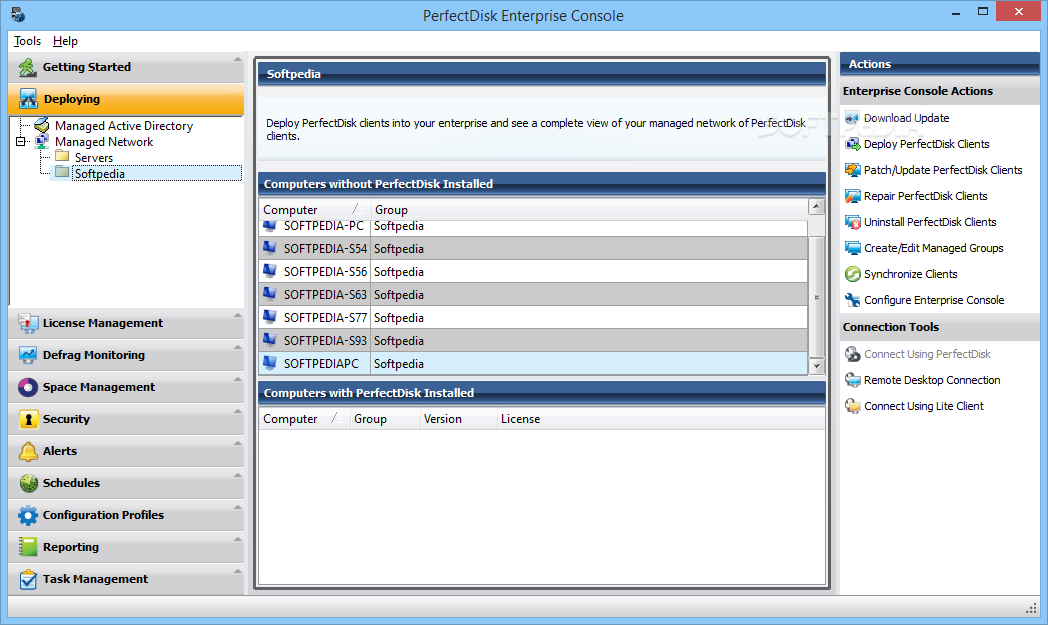Click the Connect Using PerfectDisk icon

(x=852, y=354)
